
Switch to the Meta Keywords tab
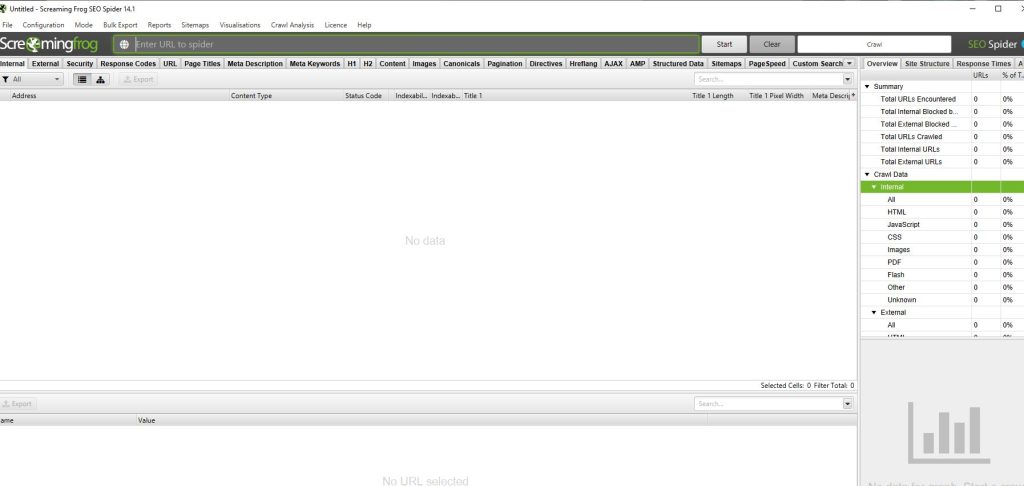point(315,63)
